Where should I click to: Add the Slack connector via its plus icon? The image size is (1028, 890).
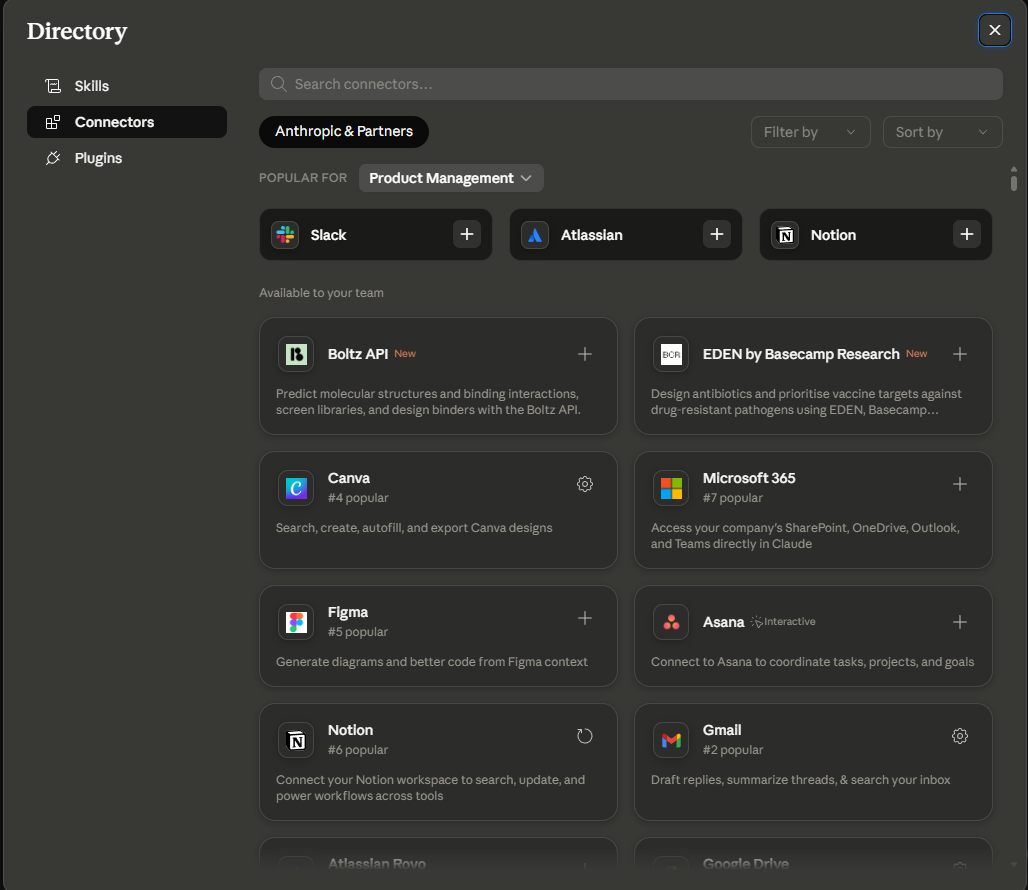[x=467, y=235]
